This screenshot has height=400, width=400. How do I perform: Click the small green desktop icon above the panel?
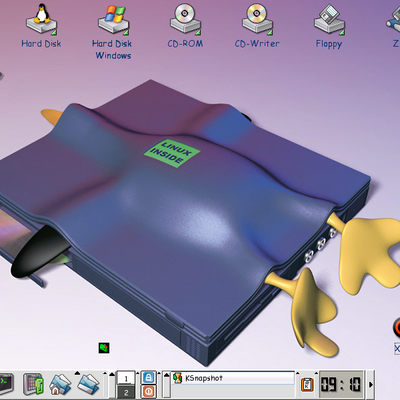tap(104, 348)
